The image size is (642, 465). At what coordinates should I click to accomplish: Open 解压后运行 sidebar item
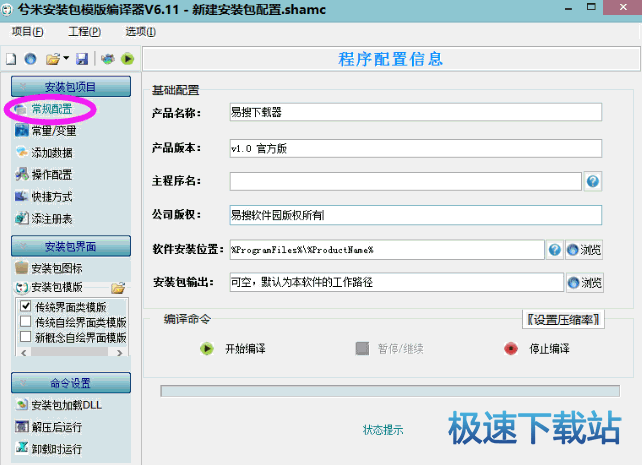49,427
